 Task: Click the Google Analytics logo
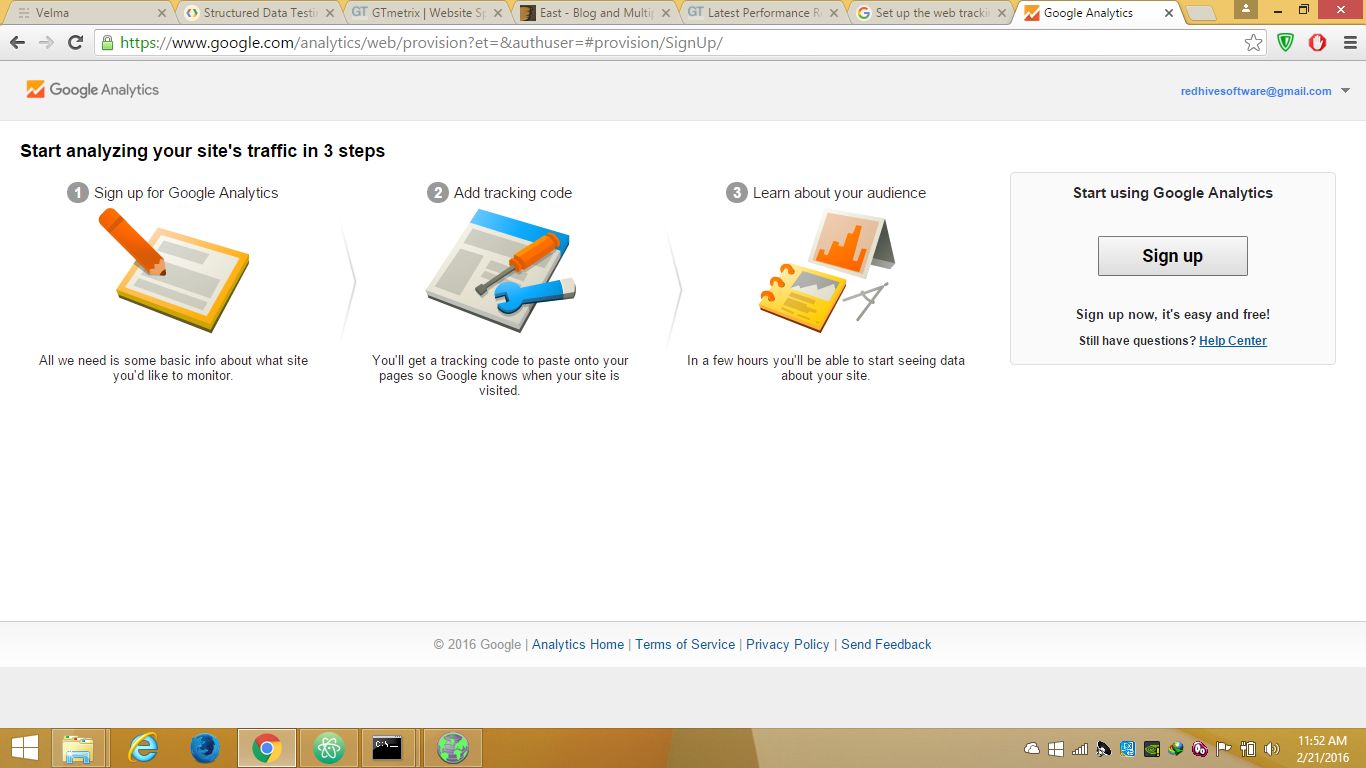(x=93, y=90)
